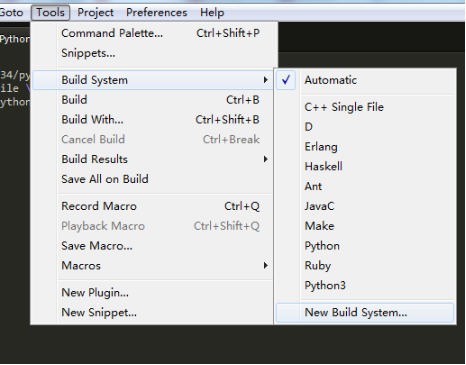The height and width of the screenshot is (365, 466).
Task: Choose Python3 as the build system
Action: 365,285
